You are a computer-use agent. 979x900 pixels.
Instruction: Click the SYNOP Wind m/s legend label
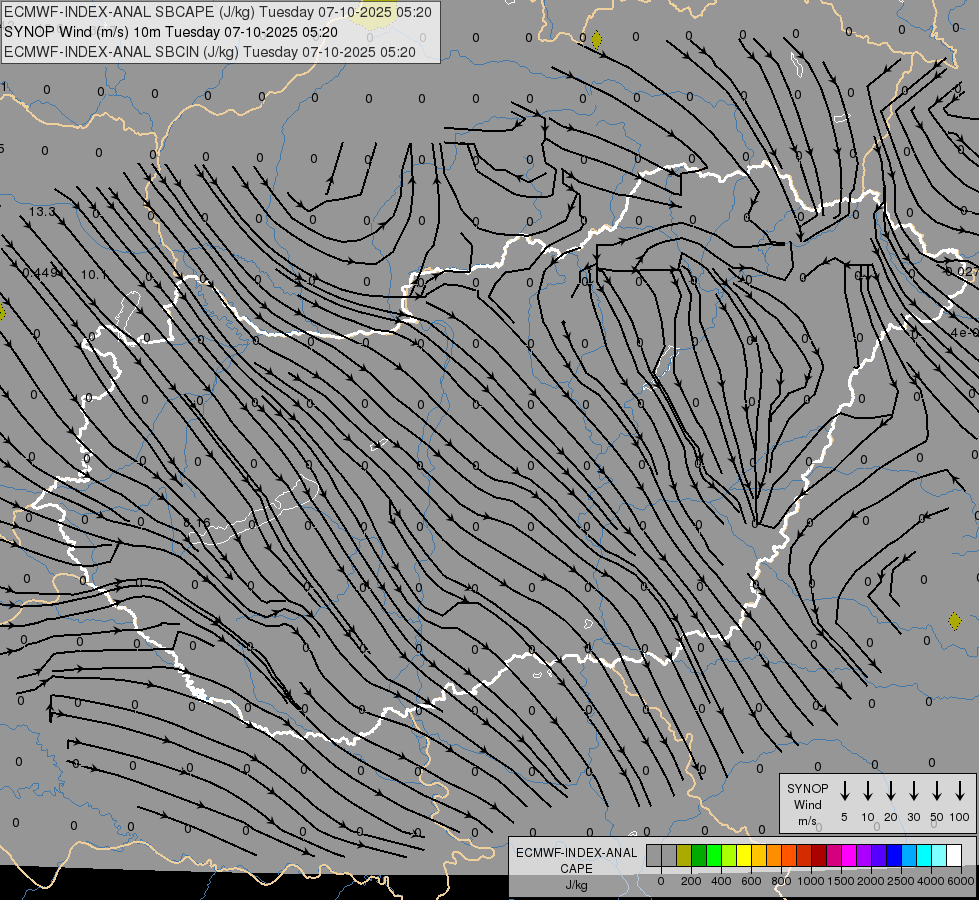(x=807, y=804)
